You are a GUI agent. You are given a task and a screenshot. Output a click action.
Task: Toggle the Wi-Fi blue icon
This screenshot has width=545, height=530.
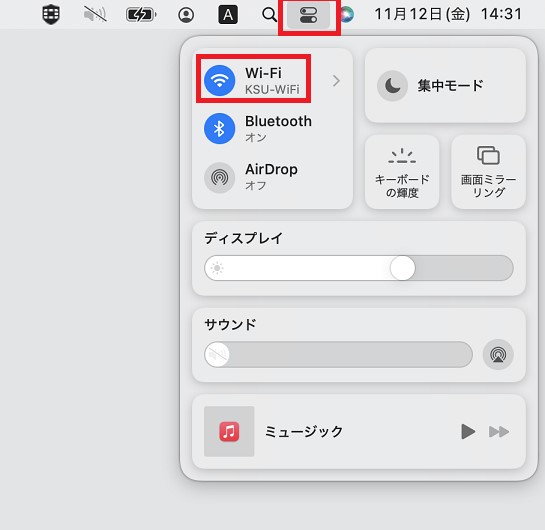tap(219, 81)
